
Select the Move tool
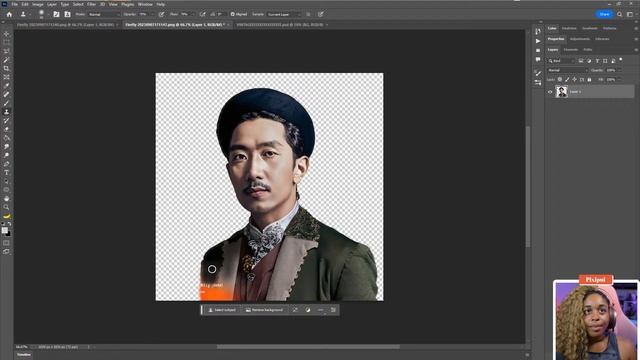(x=6, y=34)
